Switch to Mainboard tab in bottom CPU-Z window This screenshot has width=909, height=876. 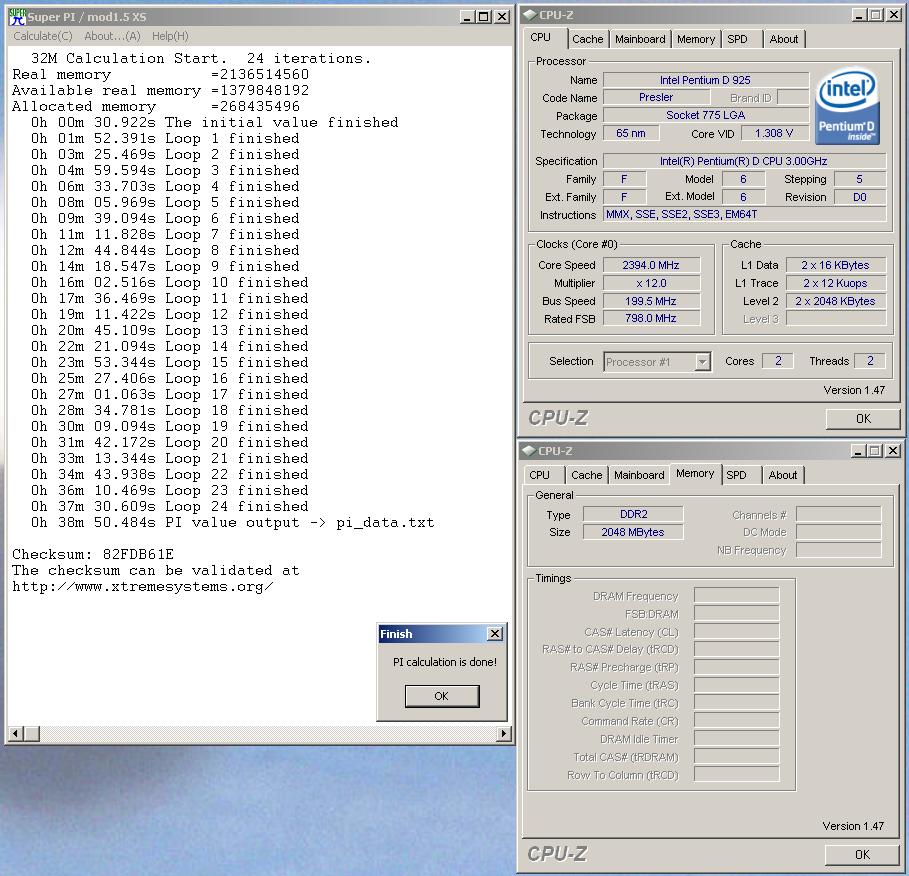click(x=639, y=475)
